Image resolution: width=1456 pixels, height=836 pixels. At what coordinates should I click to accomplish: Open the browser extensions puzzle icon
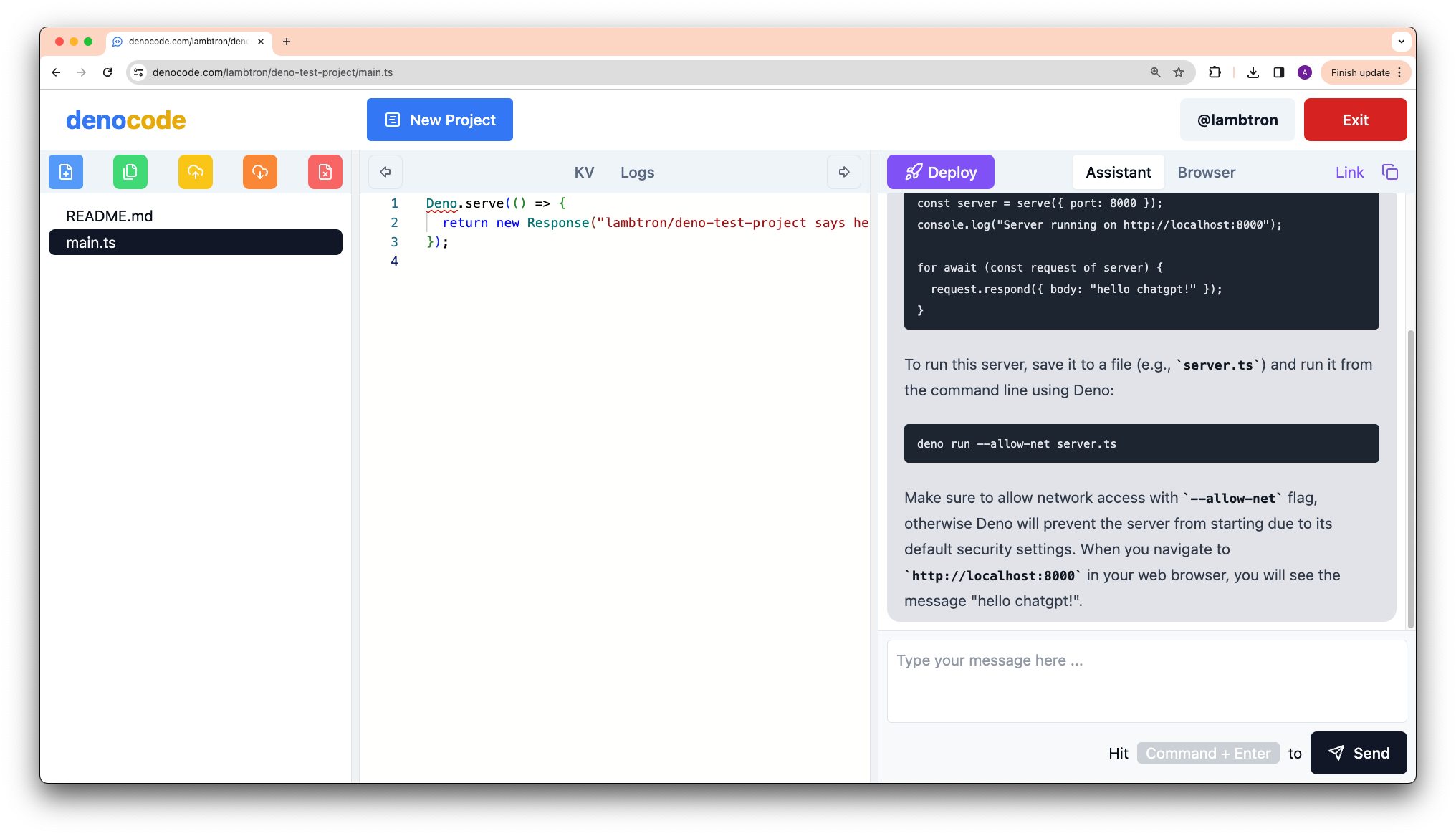(x=1215, y=72)
